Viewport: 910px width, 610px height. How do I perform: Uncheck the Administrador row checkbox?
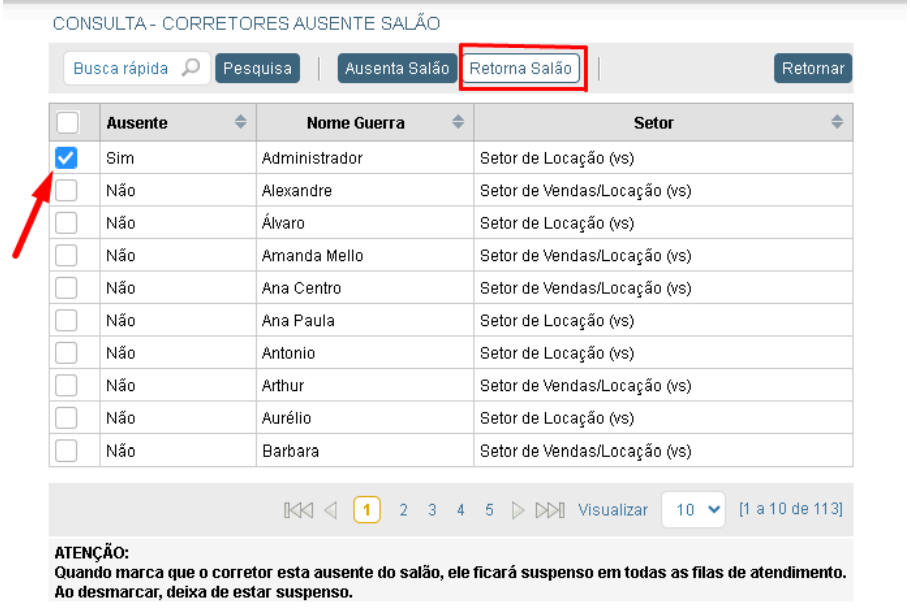(x=66, y=158)
